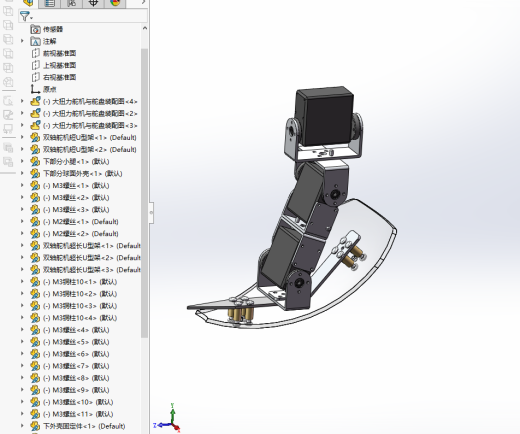The image size is (520, 434).
Task: Select the M3螺丝<8> part icon
Action: pos(35,378)
